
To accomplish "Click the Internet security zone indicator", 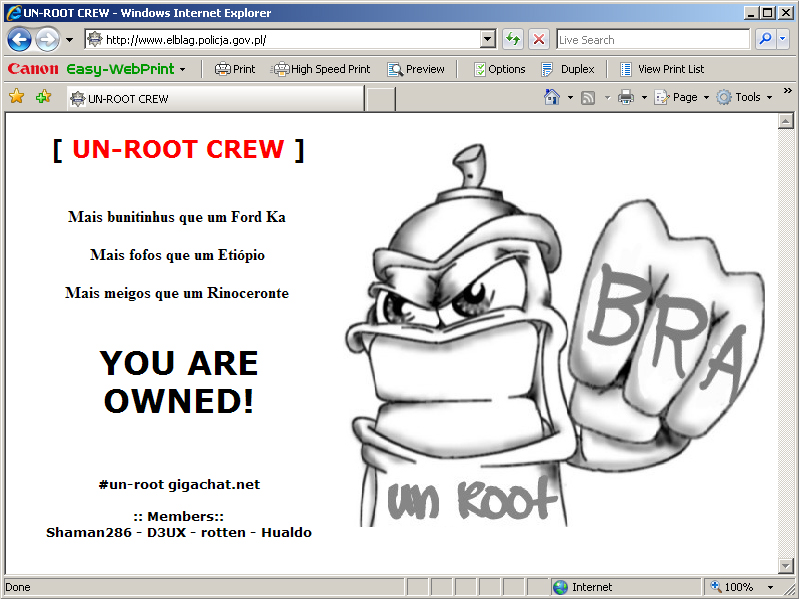I will pyautogui.click(x=626, y=587).
